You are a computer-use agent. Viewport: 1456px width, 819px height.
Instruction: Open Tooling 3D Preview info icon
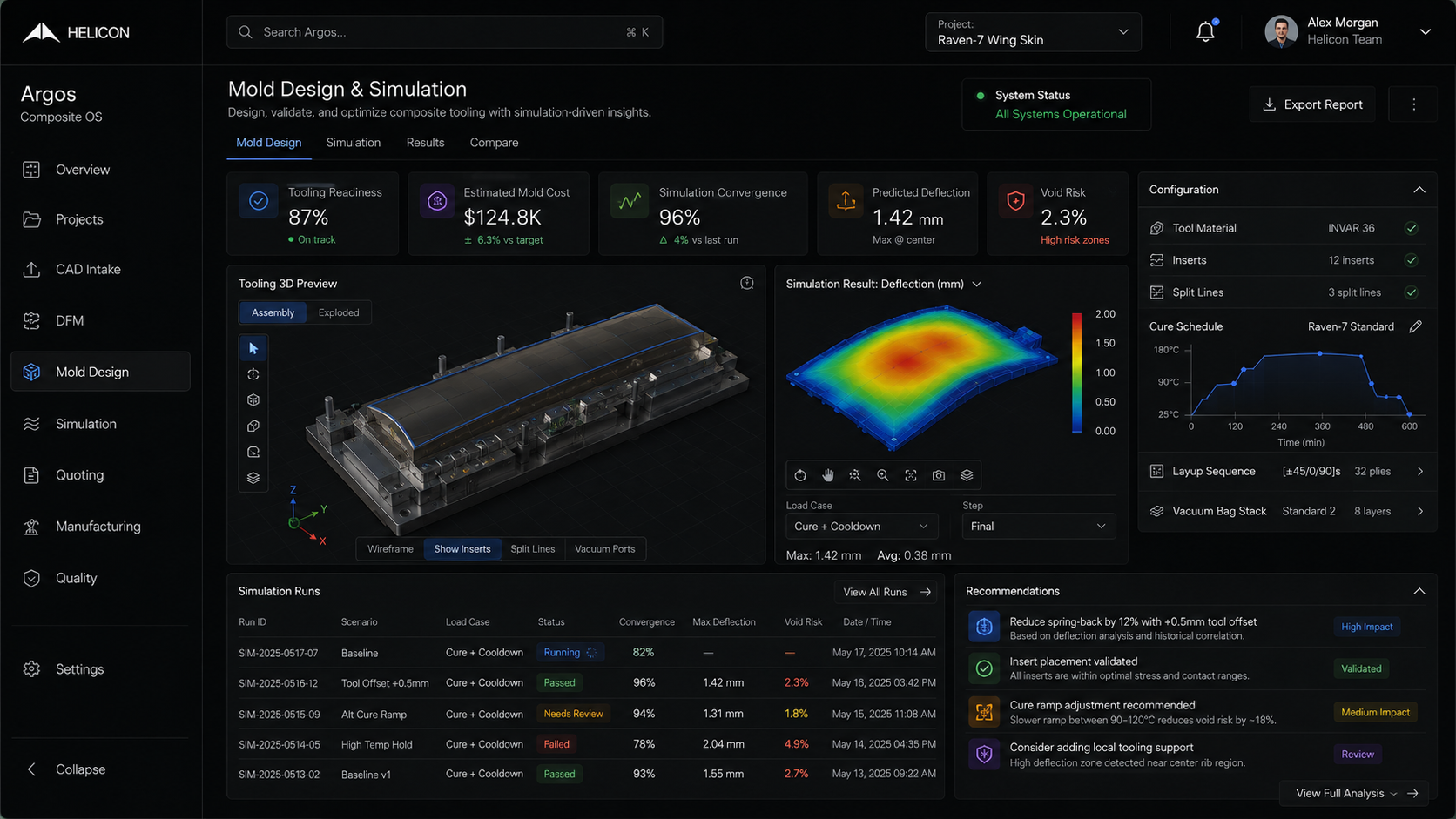(x=747, y=283)
